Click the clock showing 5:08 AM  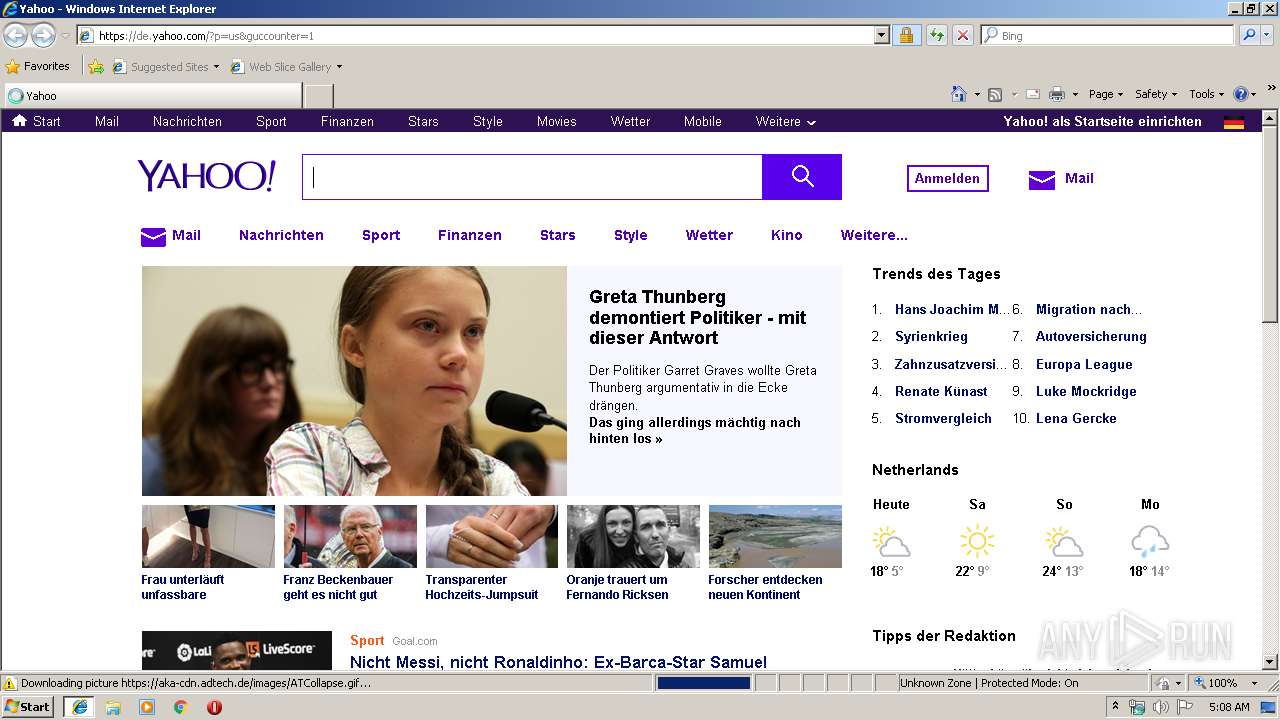[1229, 707]
